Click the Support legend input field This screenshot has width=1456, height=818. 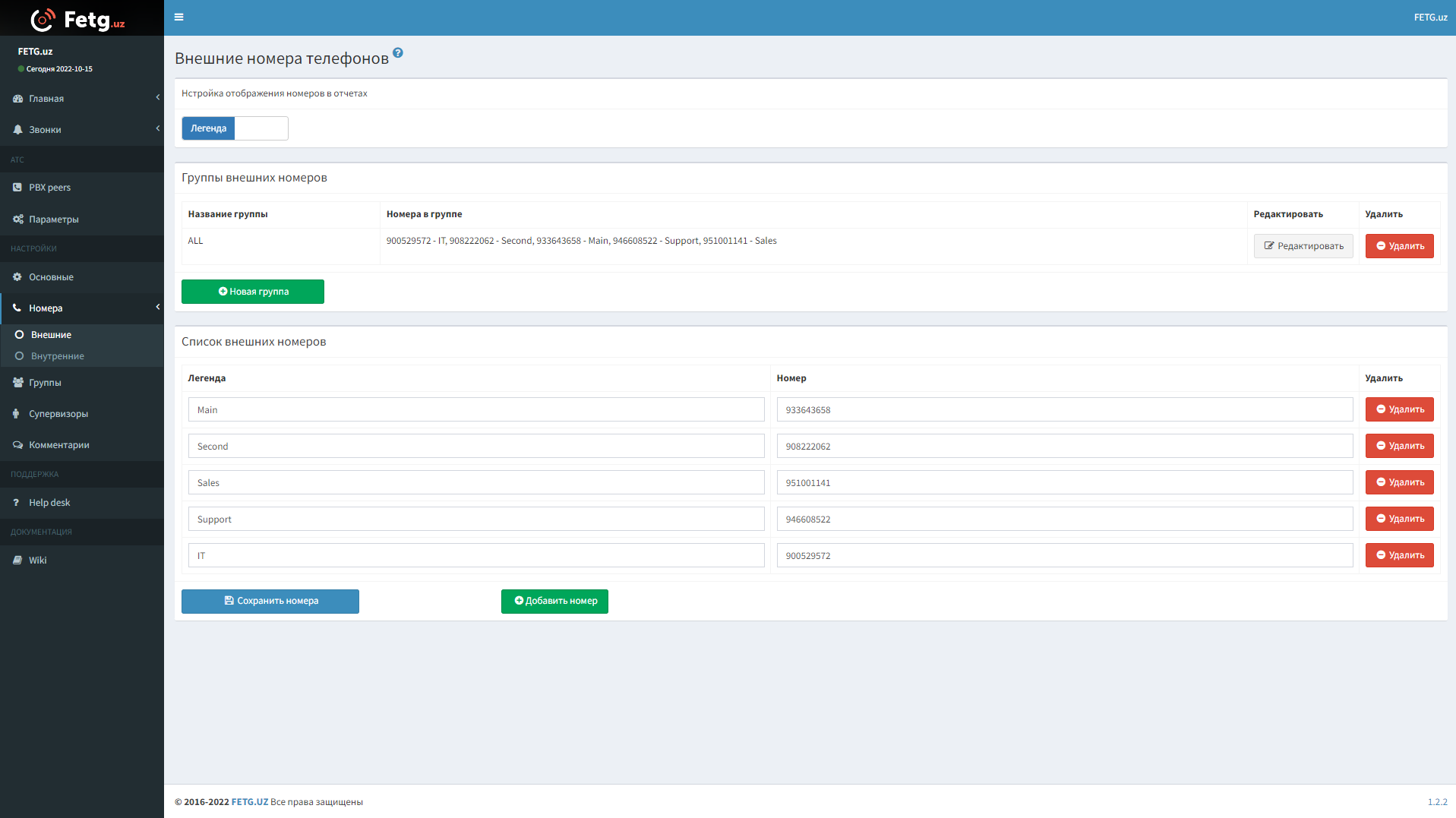tap(476, 520)
